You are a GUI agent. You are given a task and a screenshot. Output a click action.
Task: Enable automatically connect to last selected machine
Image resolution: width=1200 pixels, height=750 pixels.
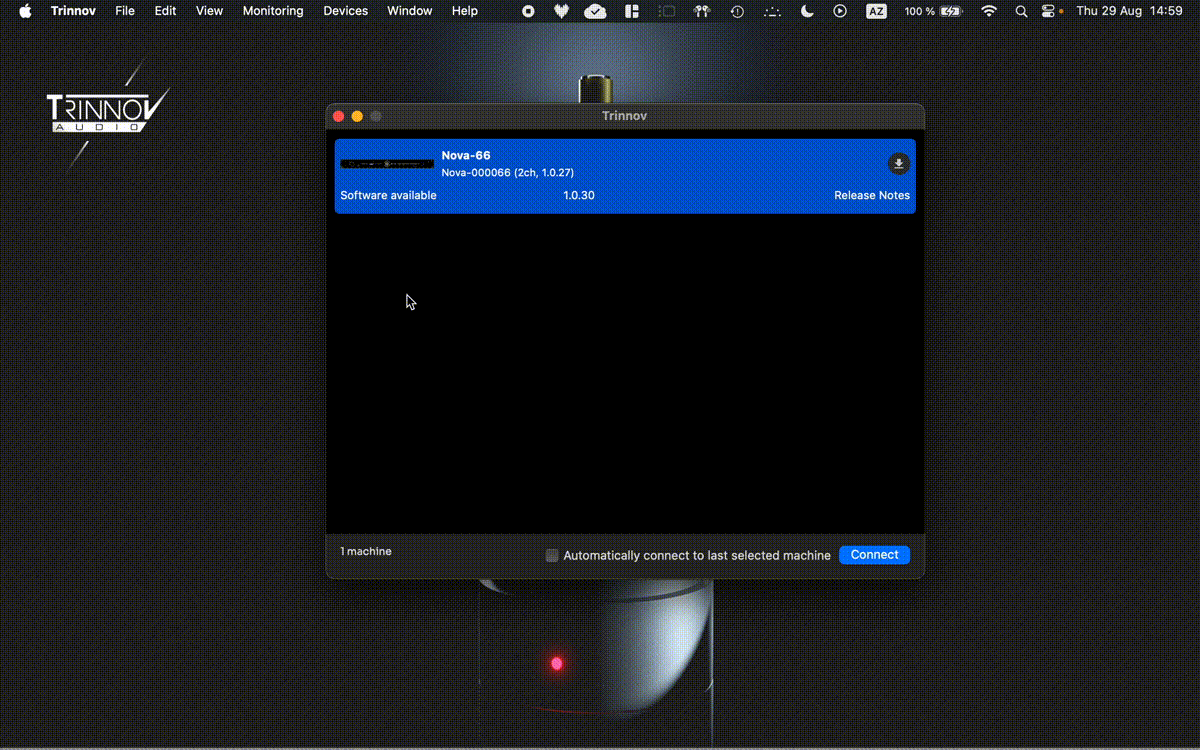(x=552, y=555)
